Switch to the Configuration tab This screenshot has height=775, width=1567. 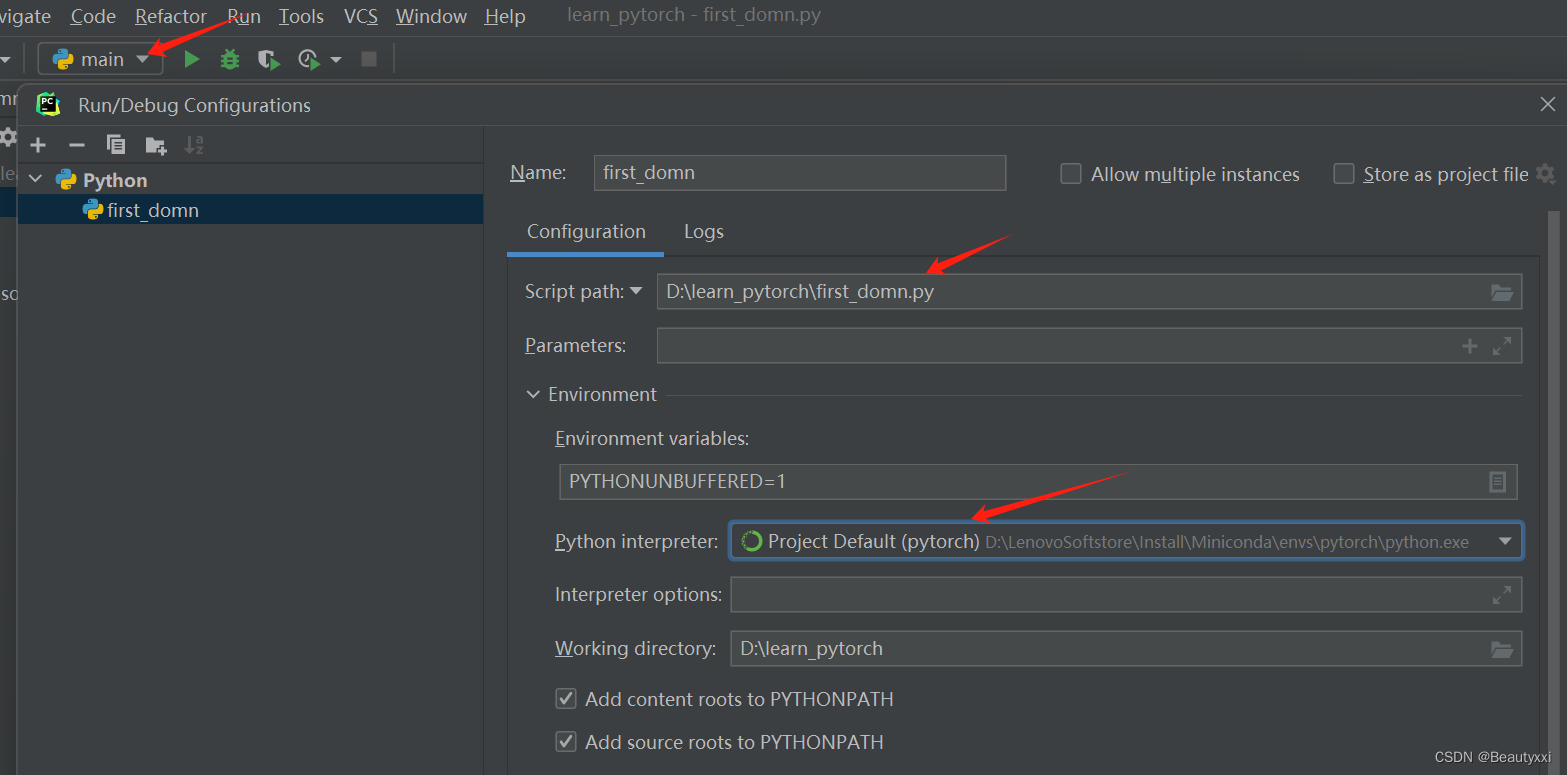coord(586,232)
